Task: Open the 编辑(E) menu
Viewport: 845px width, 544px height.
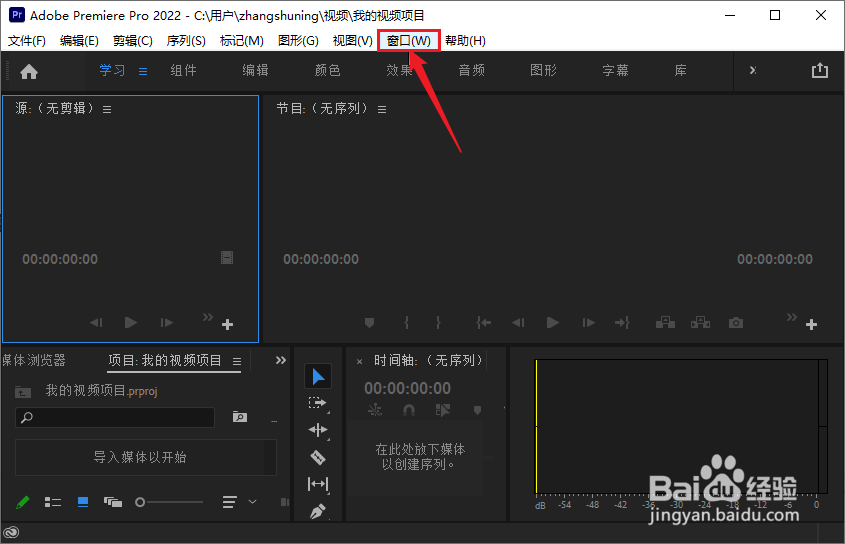Action: coord(79,41)
